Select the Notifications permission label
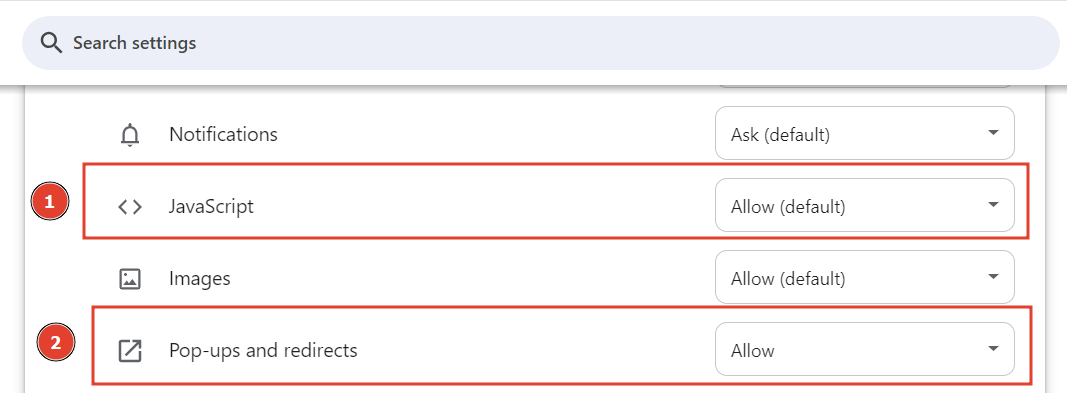This screenshot has height=393, width=1067. click(x=223, y=135)
